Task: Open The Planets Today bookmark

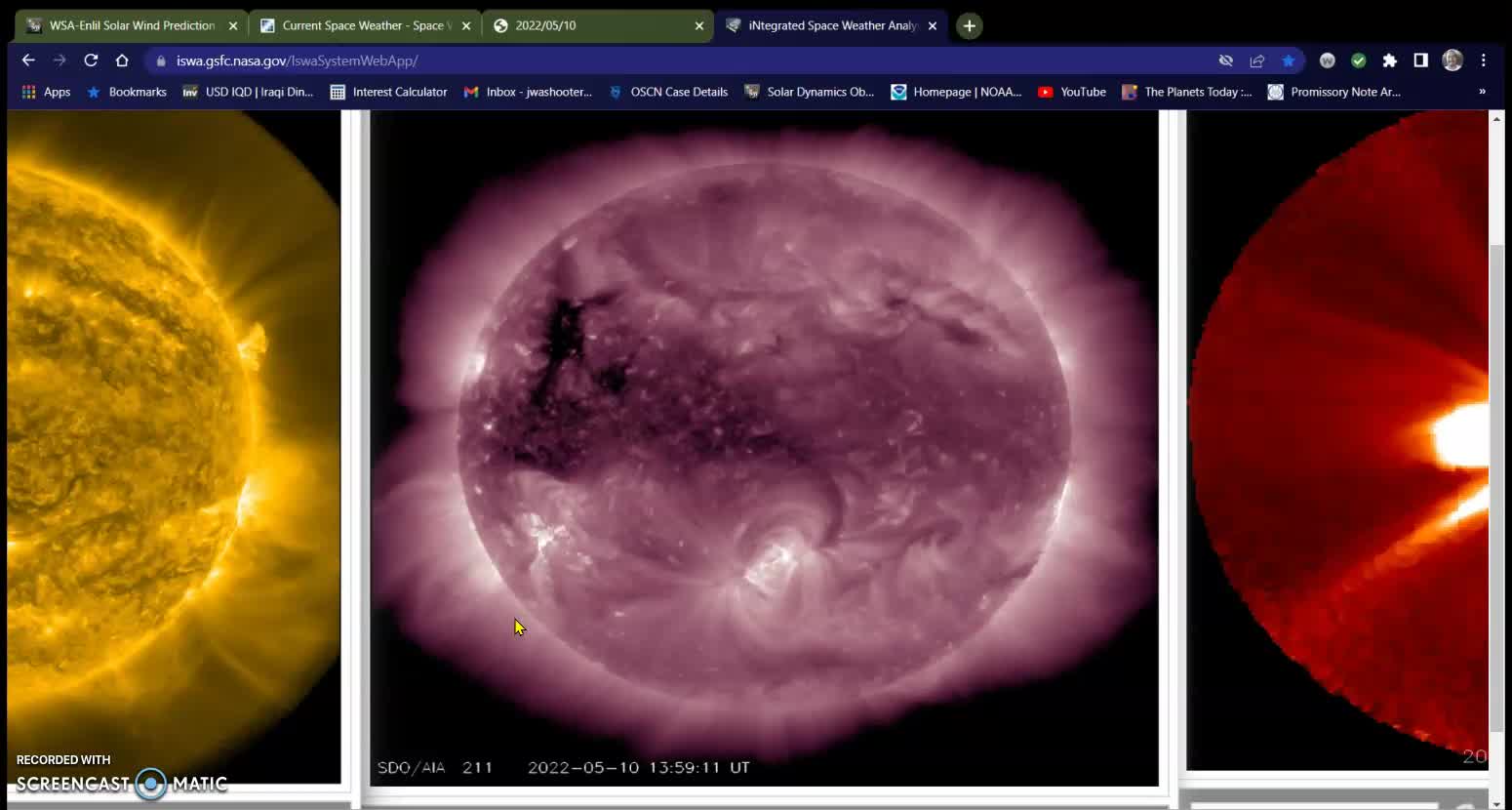Action: coord(1186,92)
